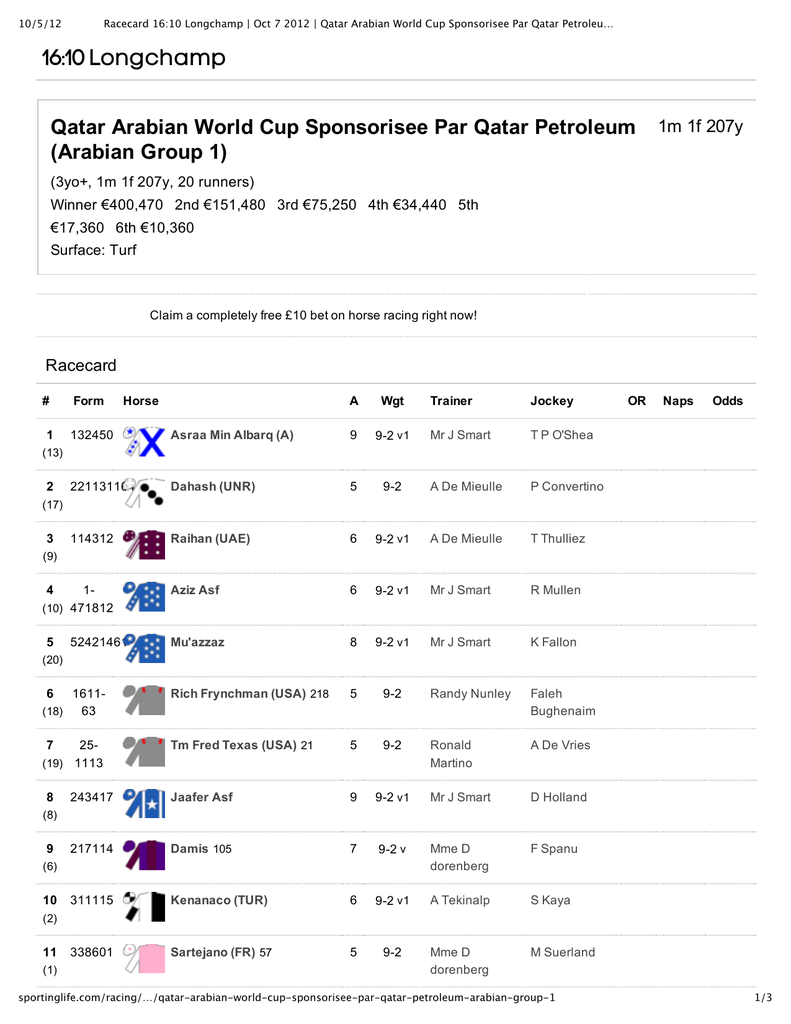Viewport: 791px width, 1024px height.
Task: Click Jaafer Asf blue star silks icon
Action: [x=144, y=805]
